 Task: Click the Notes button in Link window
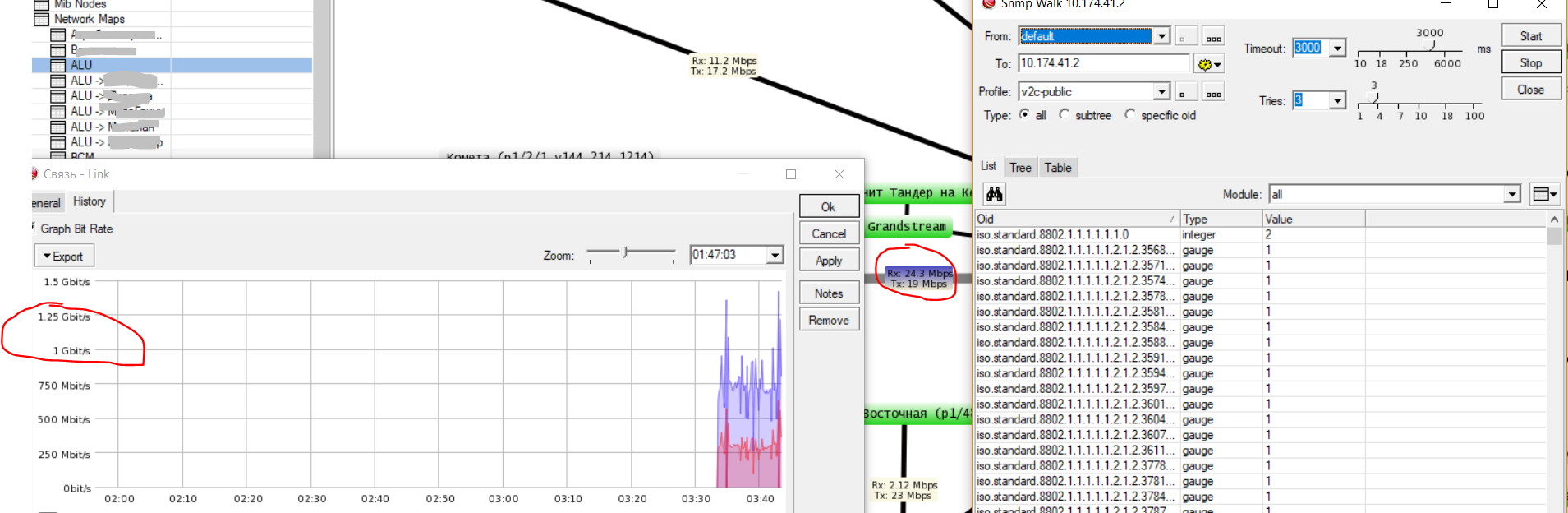(829, 293)
